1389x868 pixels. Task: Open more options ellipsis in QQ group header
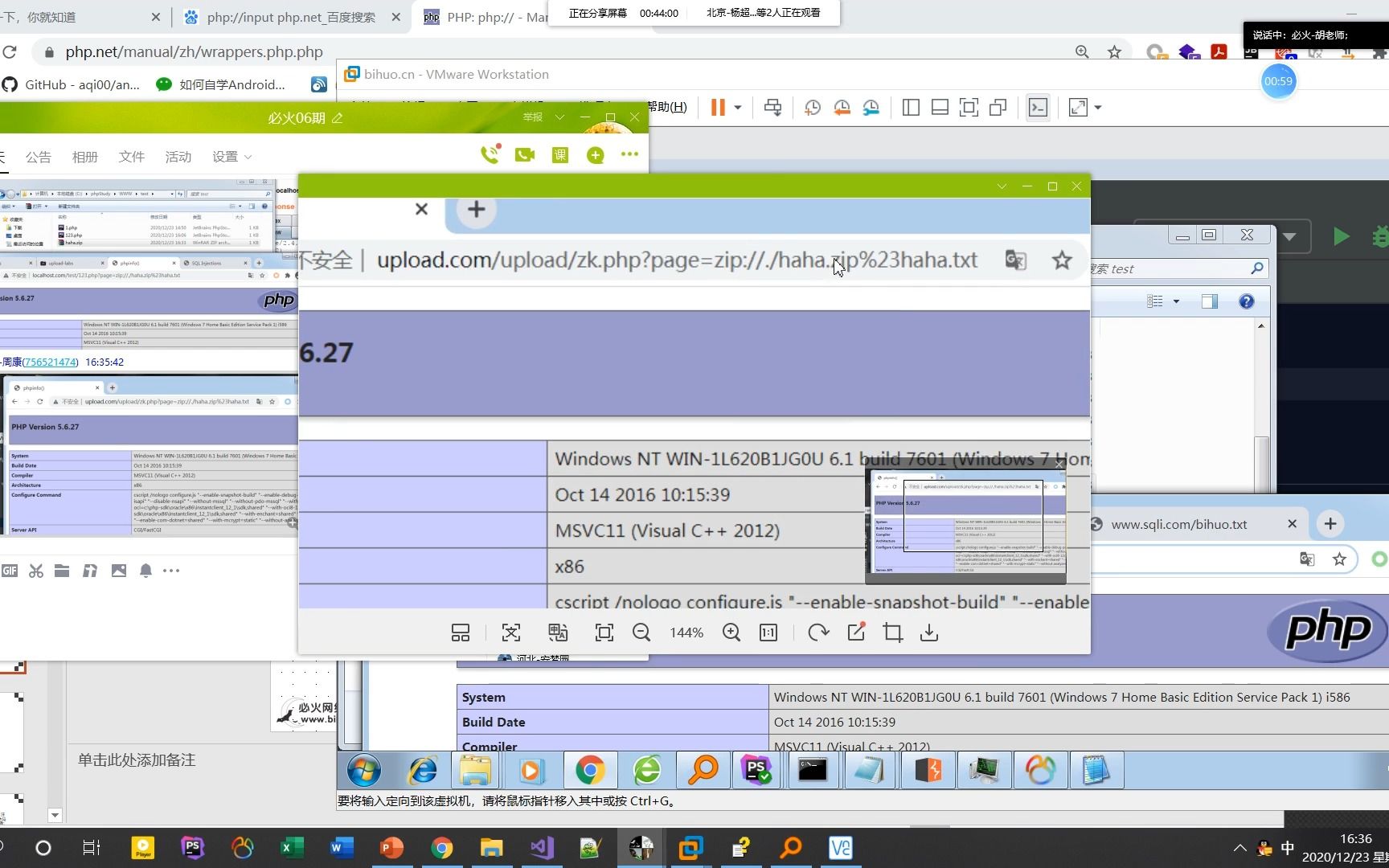click(x=629, y=154)
